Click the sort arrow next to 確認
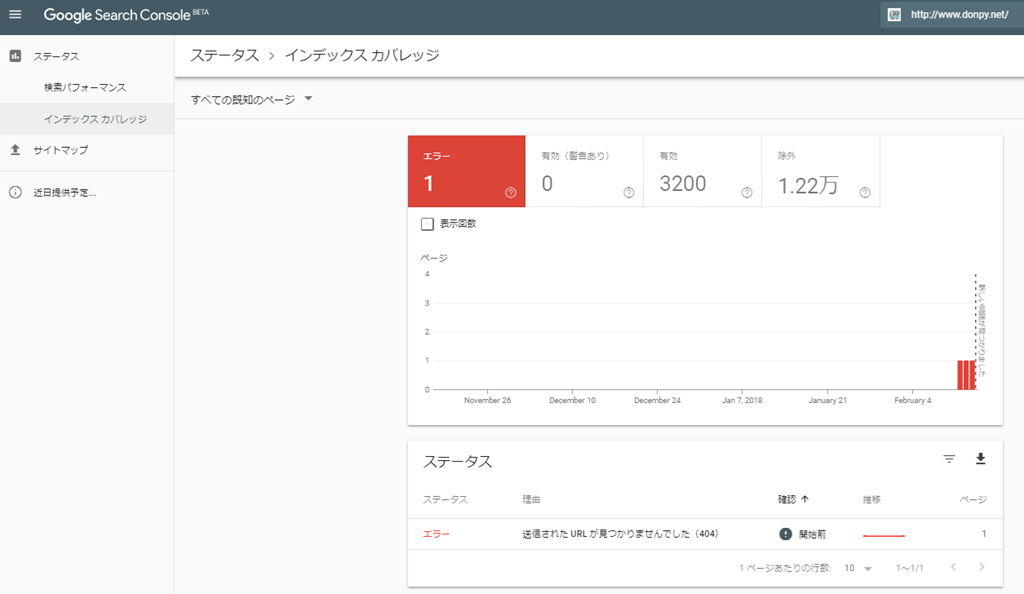 point(805,499)
